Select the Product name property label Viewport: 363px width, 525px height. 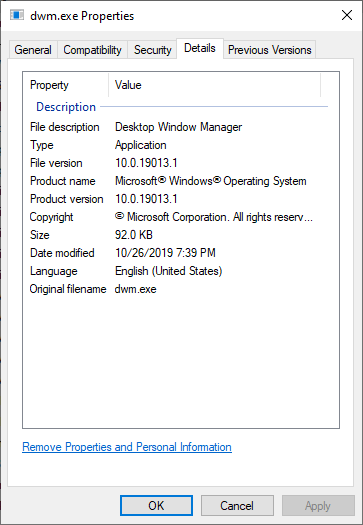(63, 181)
